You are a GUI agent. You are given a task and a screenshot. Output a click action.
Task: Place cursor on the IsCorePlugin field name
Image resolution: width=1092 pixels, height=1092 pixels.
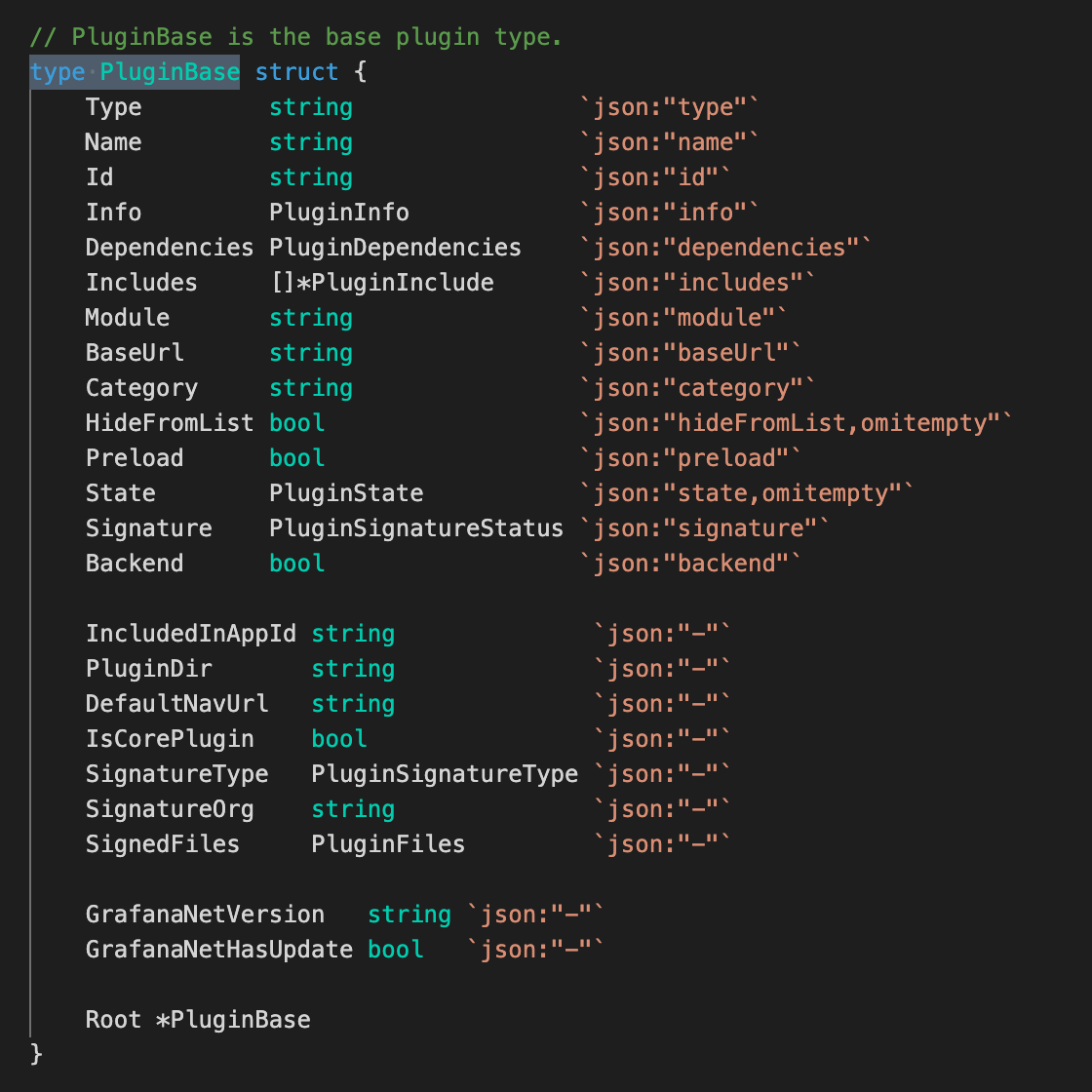point(170,739)
